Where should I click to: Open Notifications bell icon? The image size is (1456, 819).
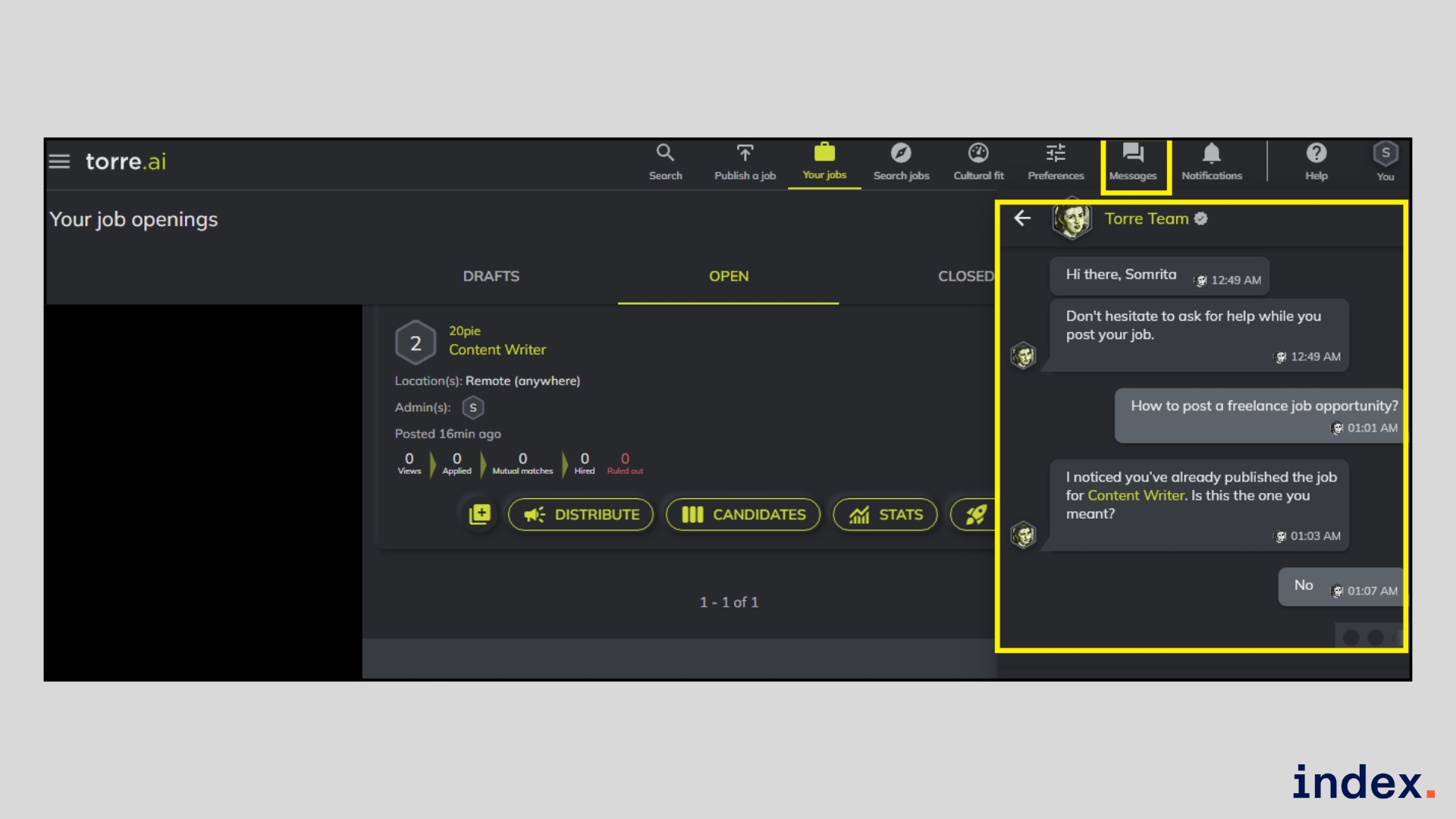click(1211, 154)
